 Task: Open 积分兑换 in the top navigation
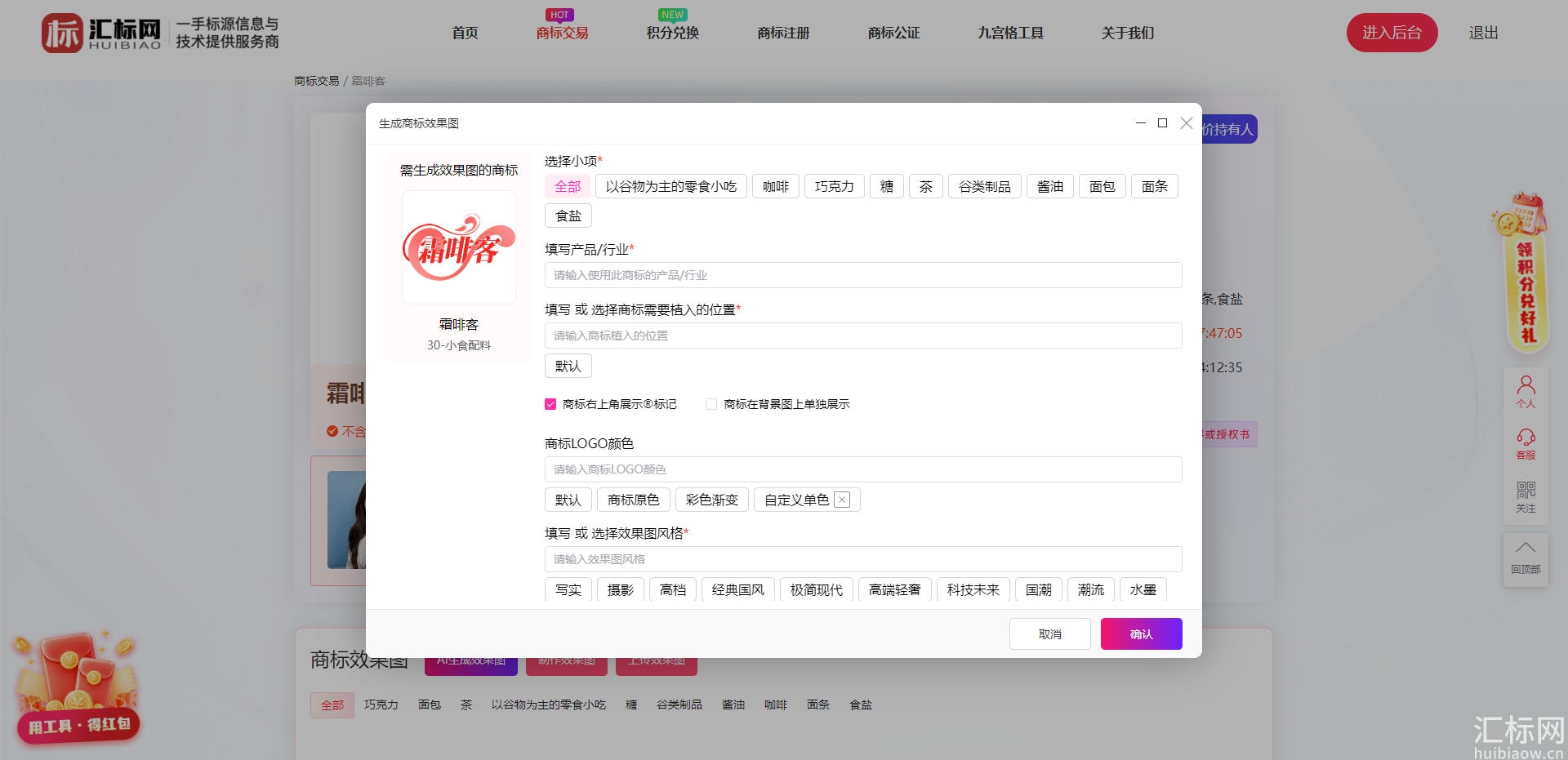click(673, 33)
